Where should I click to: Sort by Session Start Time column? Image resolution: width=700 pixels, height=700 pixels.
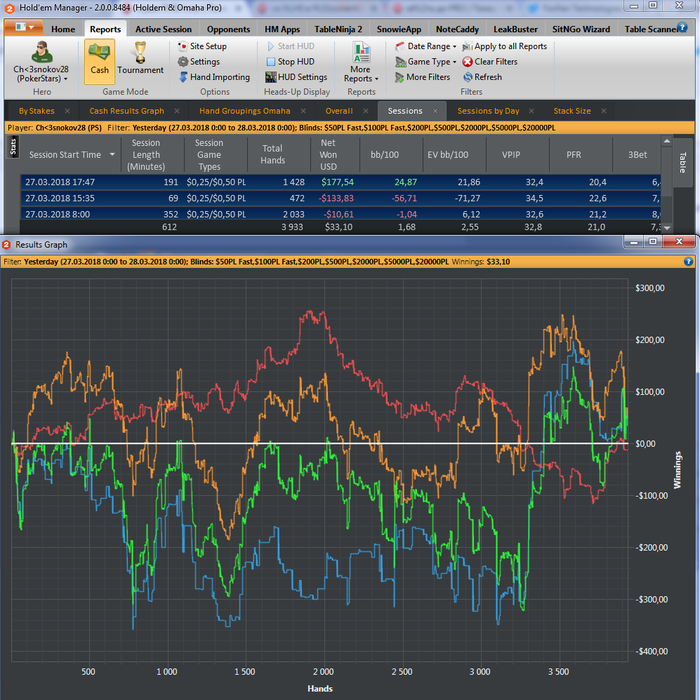pyautogui.click(x=65, y=154)
